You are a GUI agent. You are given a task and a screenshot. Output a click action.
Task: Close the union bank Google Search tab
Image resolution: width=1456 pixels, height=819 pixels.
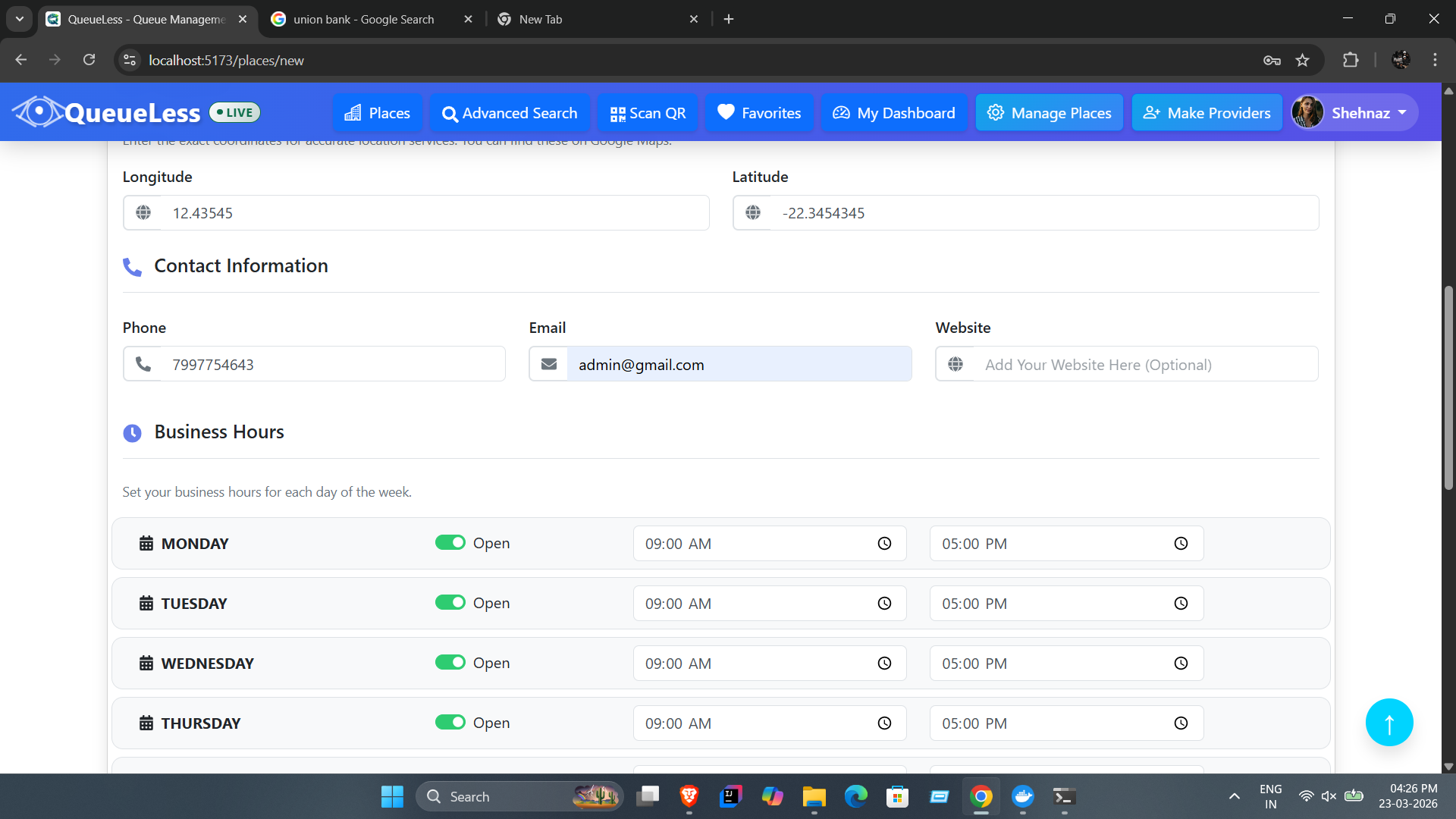coord(468,19)
